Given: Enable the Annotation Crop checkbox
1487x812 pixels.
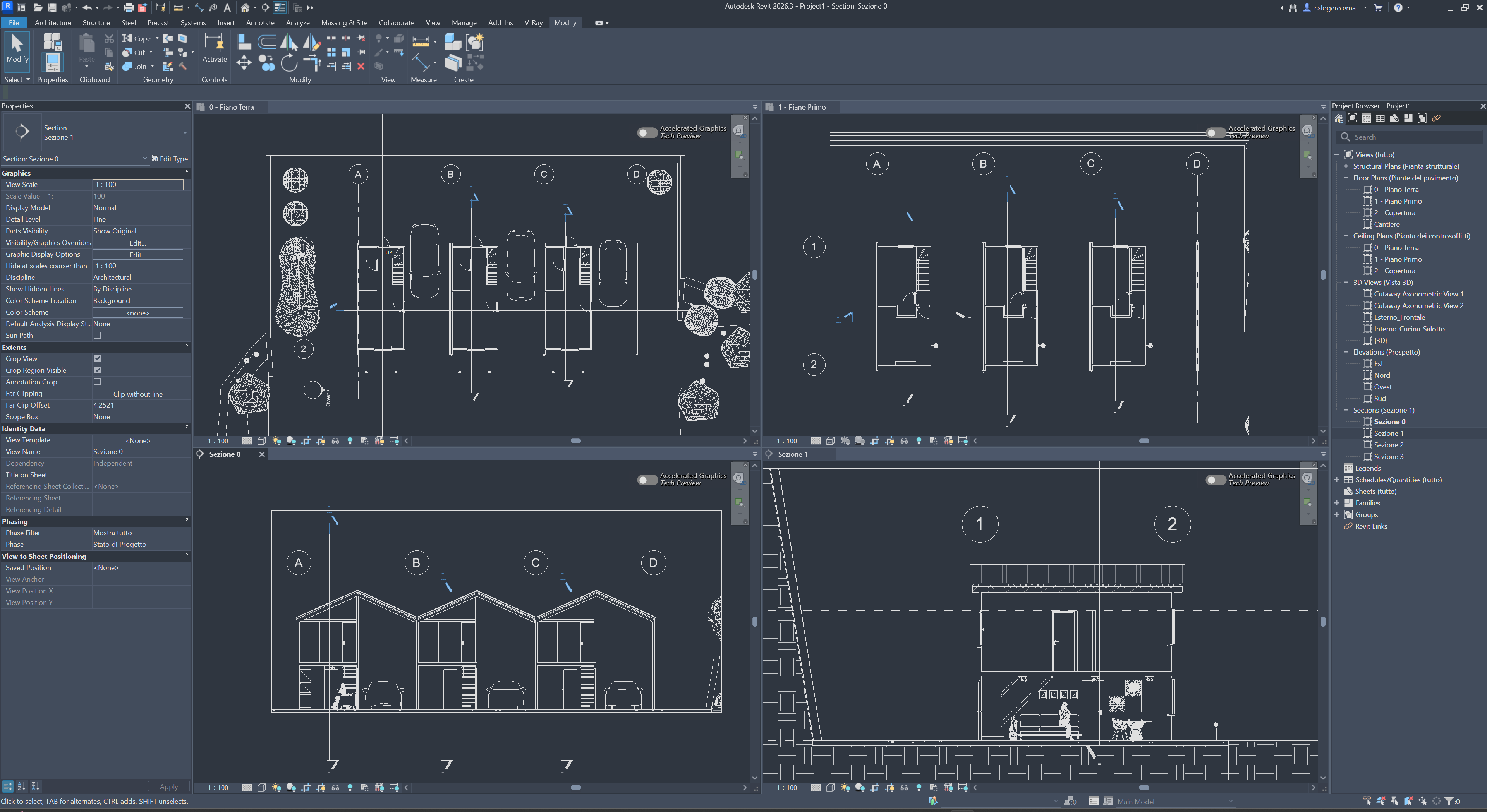Looking at the screenshot, I should coord(98,382).
